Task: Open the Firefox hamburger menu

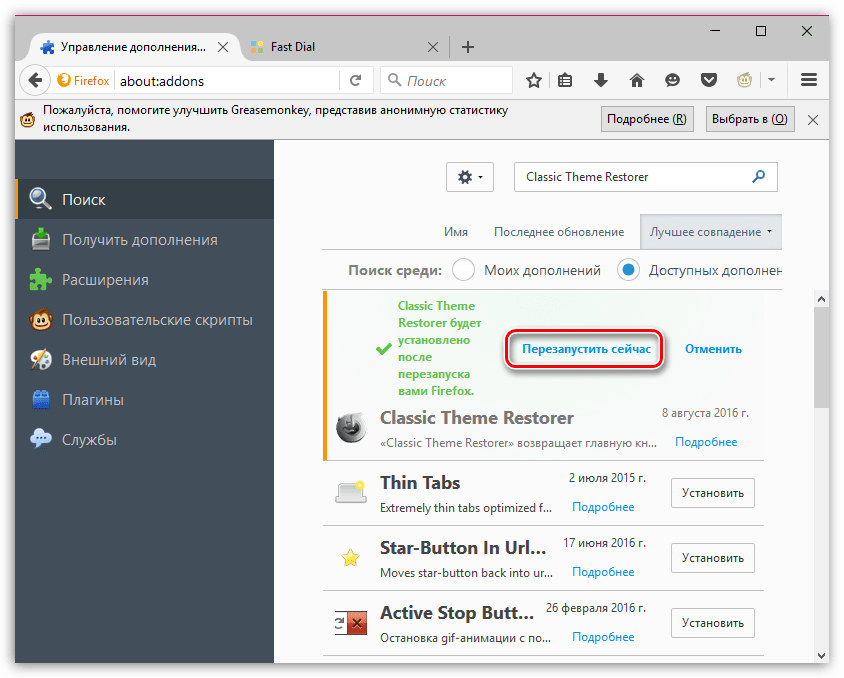Action: pos(809,80)
